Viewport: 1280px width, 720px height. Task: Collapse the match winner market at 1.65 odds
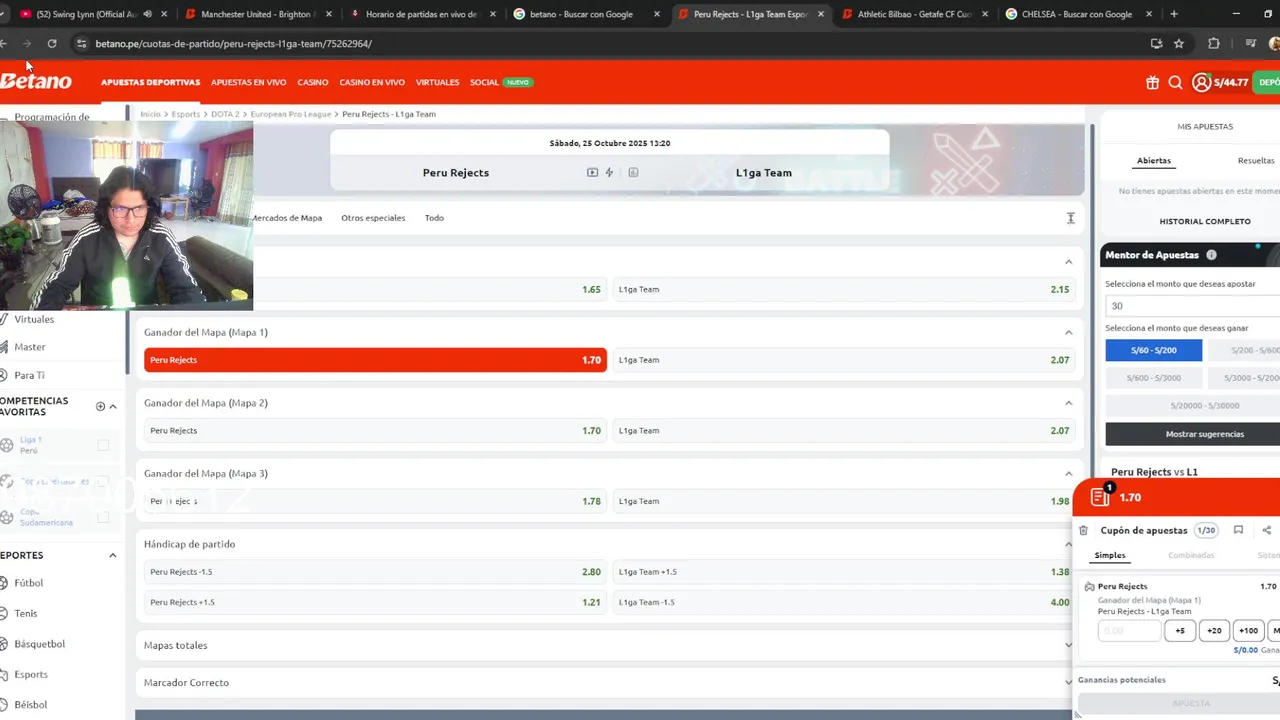[1068, 262]
